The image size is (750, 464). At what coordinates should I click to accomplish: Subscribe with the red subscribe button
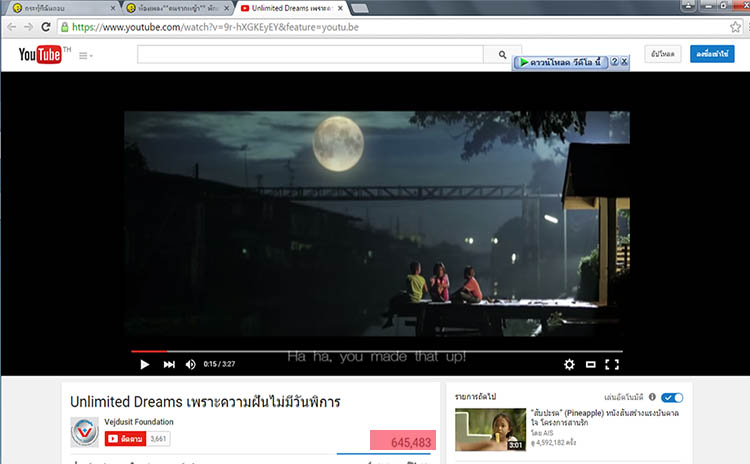(125, 439)
